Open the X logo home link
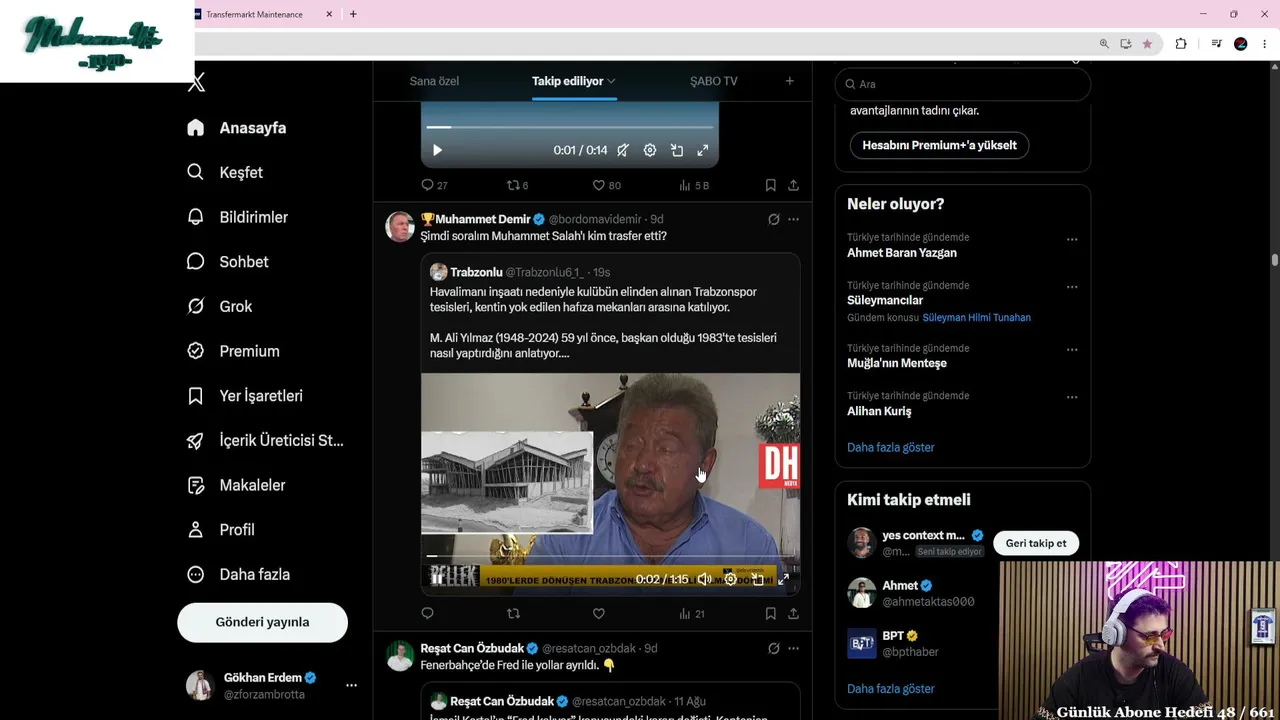The width and height of the screenshot is (1280, 720). [197, 83]
